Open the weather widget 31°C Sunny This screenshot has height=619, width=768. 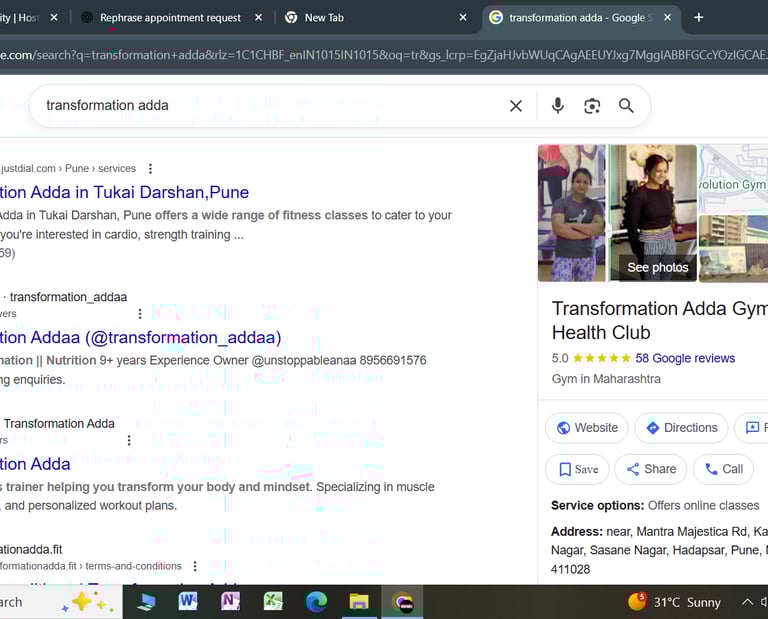point(674,602)
